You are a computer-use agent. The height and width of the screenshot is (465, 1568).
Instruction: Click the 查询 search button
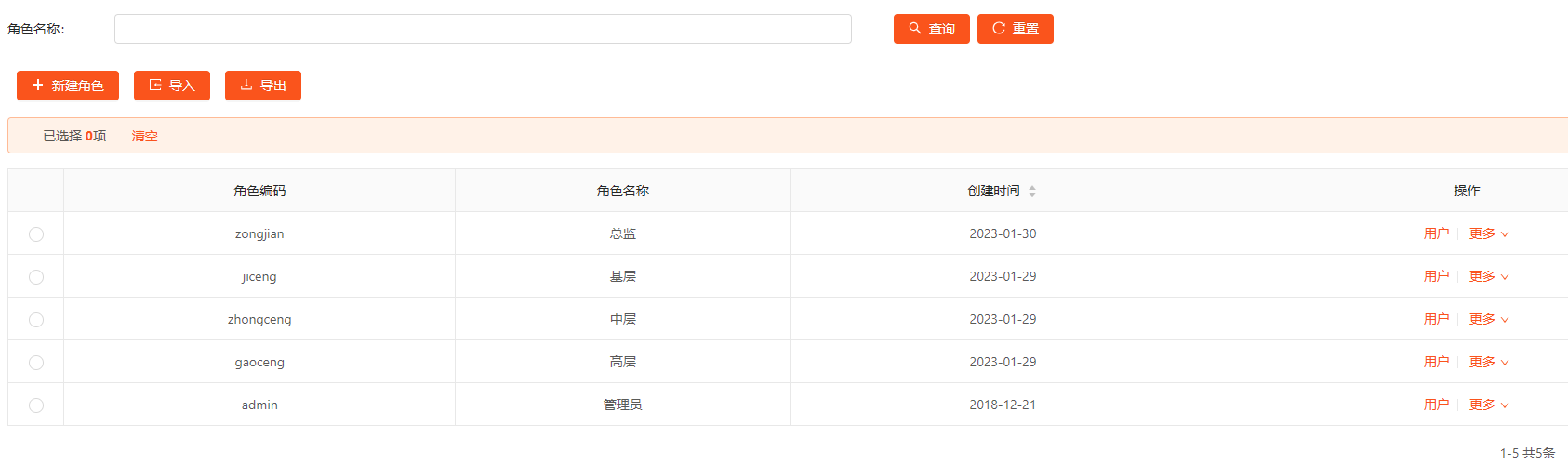pyautogui.click(x=931, y=29)
